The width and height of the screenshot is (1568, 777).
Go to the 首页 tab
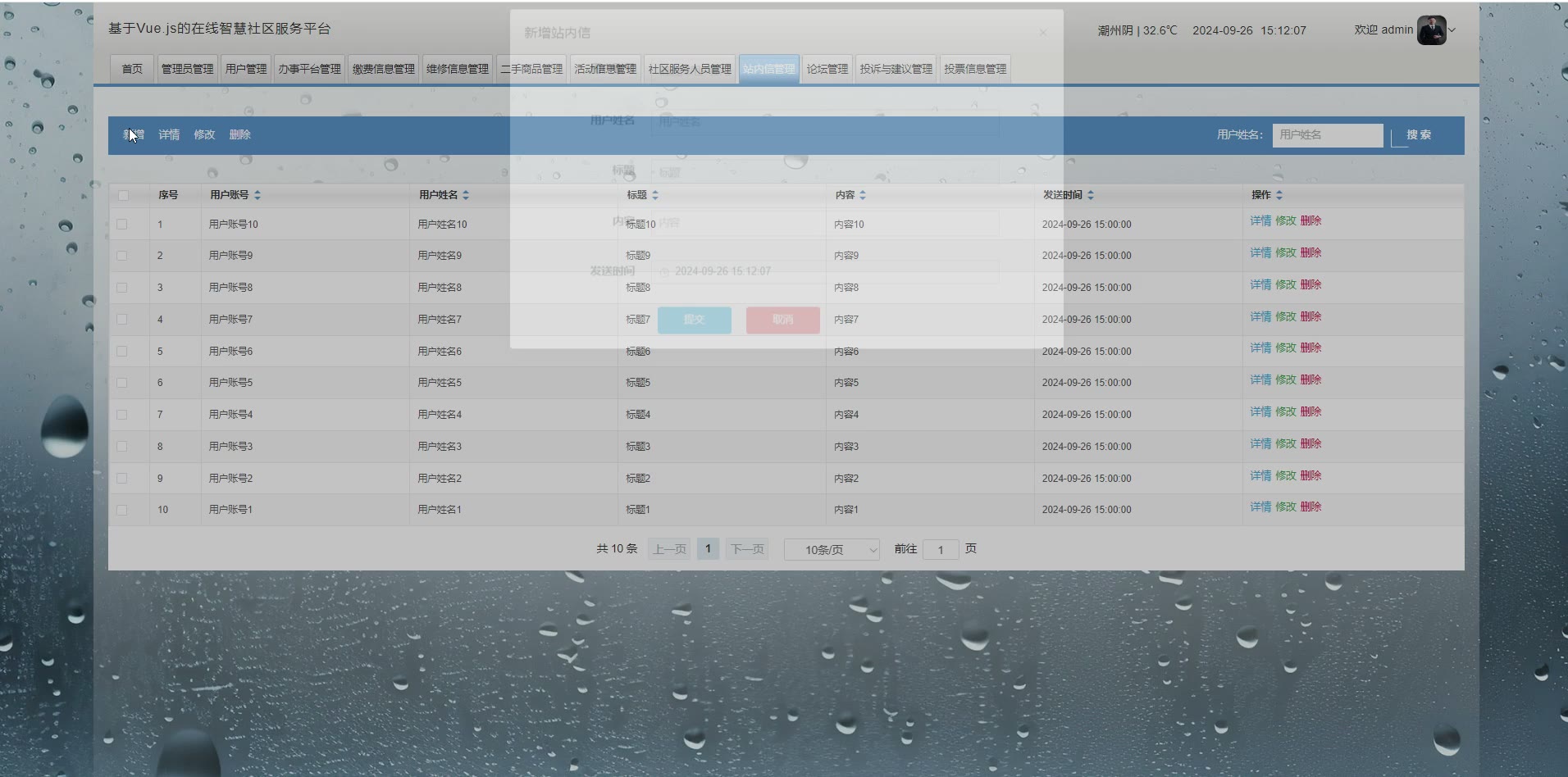pos(132,69)
